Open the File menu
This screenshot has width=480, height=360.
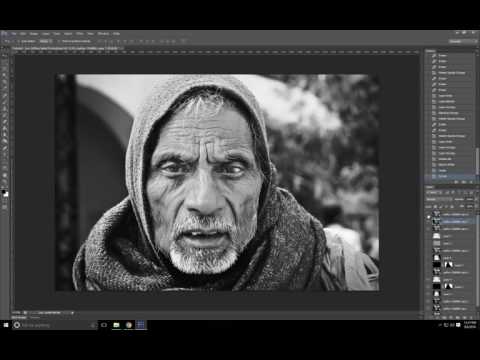[x=14, y=34]
